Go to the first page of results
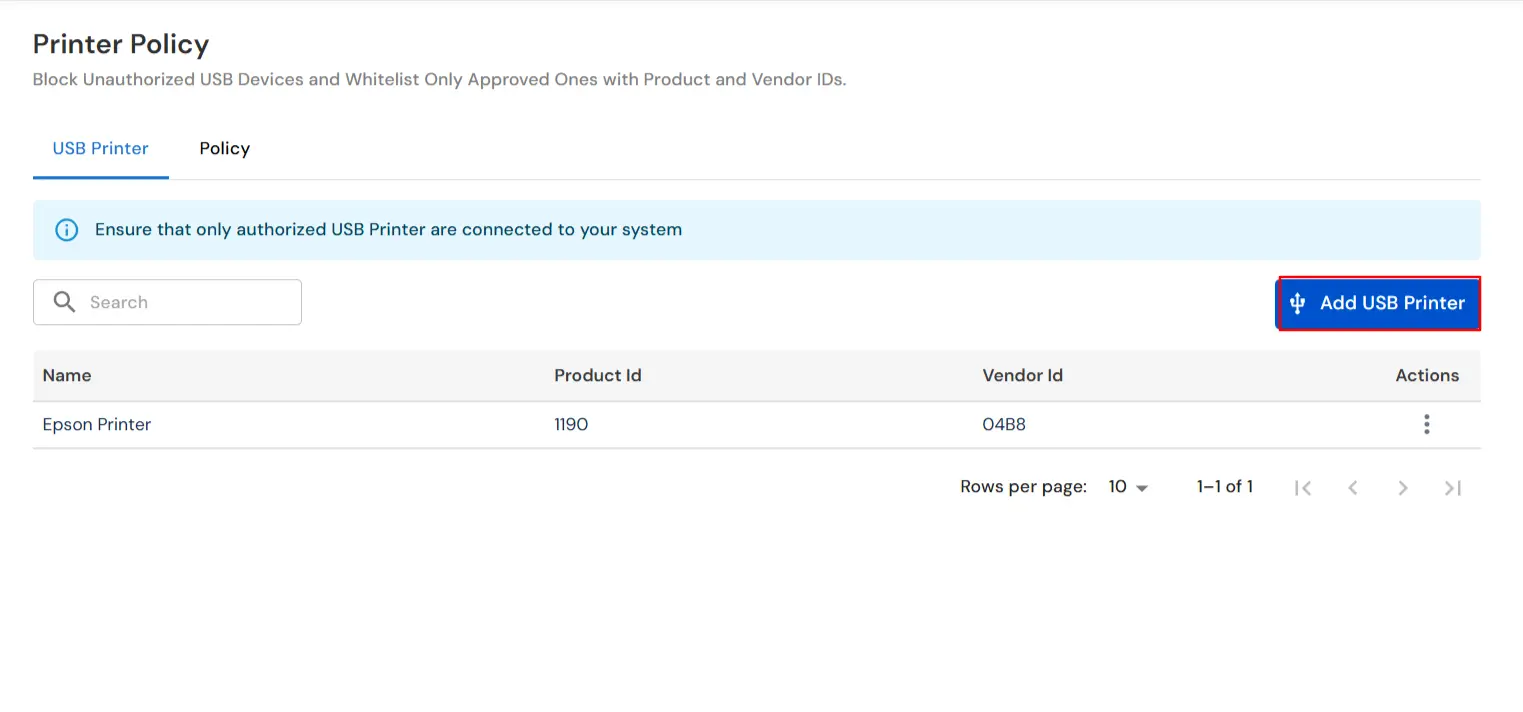The height and width of the screenshot is (712, 1523). click(x=1302, y=488)
